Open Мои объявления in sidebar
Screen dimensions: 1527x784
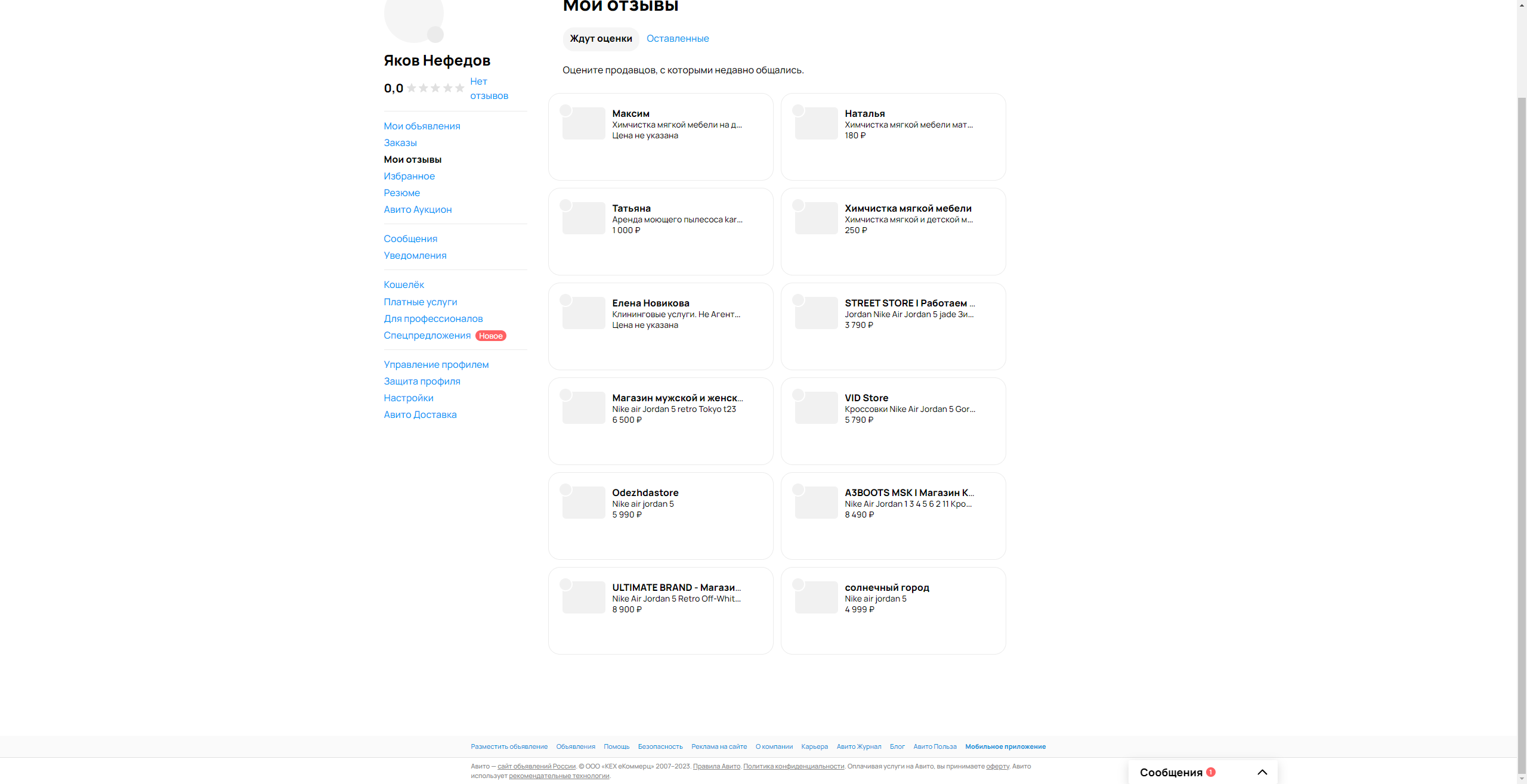(x=422, y=126)
